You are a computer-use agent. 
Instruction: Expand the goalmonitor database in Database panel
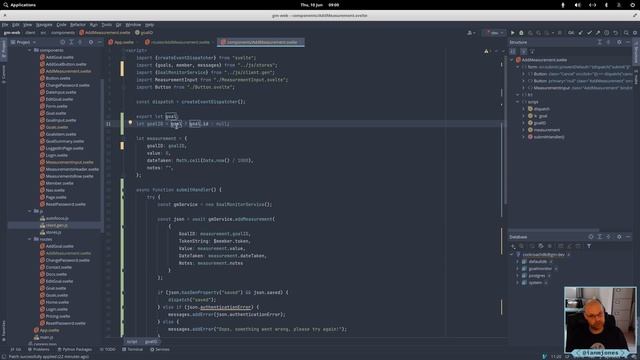click(518, 269)
